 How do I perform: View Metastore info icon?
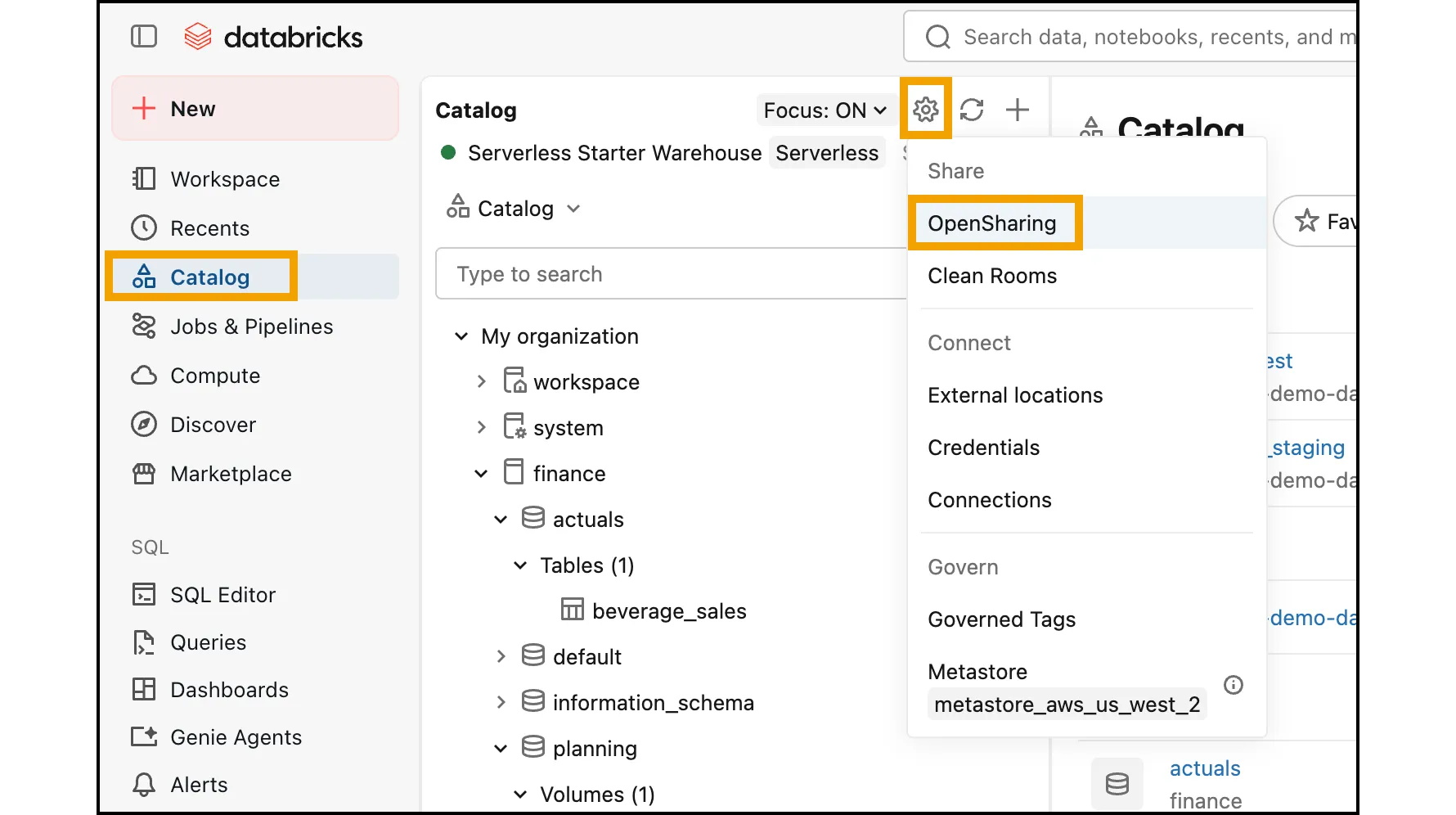(1234, 685)
